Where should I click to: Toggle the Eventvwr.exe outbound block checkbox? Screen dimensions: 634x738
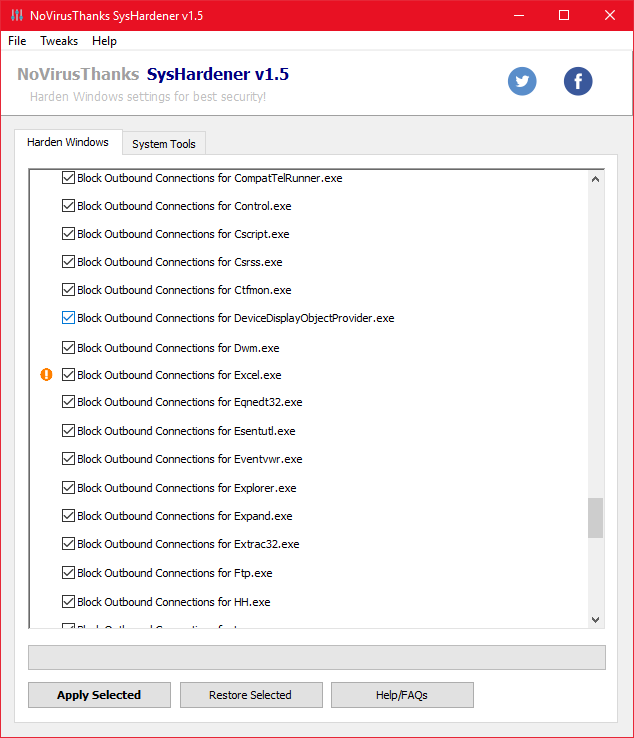tap(68, 459)
